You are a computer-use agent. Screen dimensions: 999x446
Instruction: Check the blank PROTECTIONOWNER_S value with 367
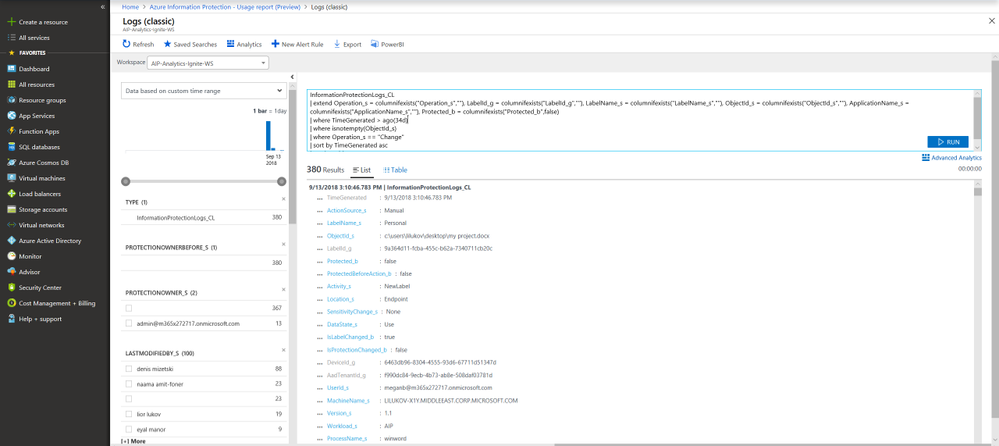click(x=129, y=308)
